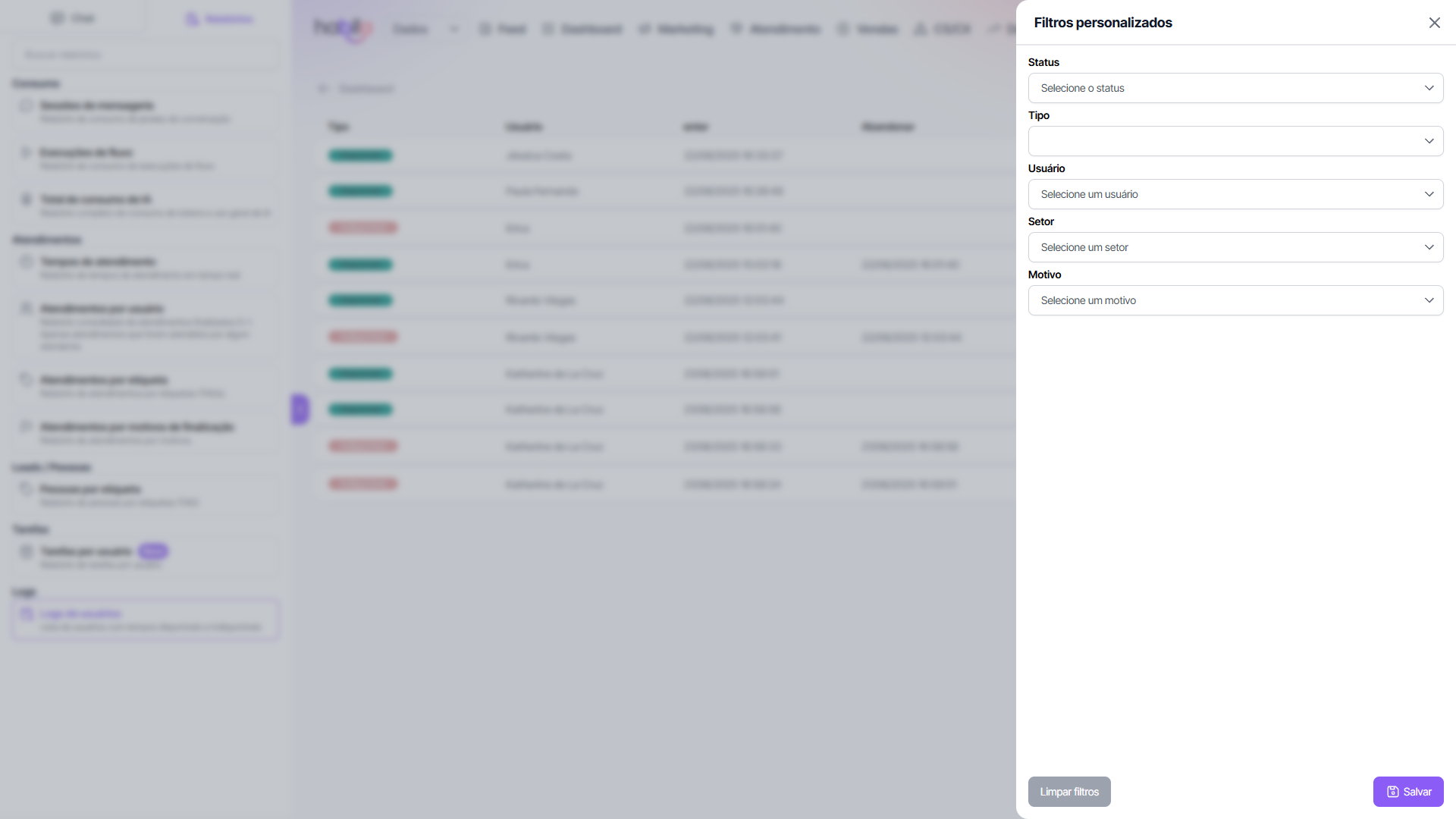Click the back arrow beside Dashboard breadcrumb
Viewport: 1456px width, 819px height.
point(322,89)
